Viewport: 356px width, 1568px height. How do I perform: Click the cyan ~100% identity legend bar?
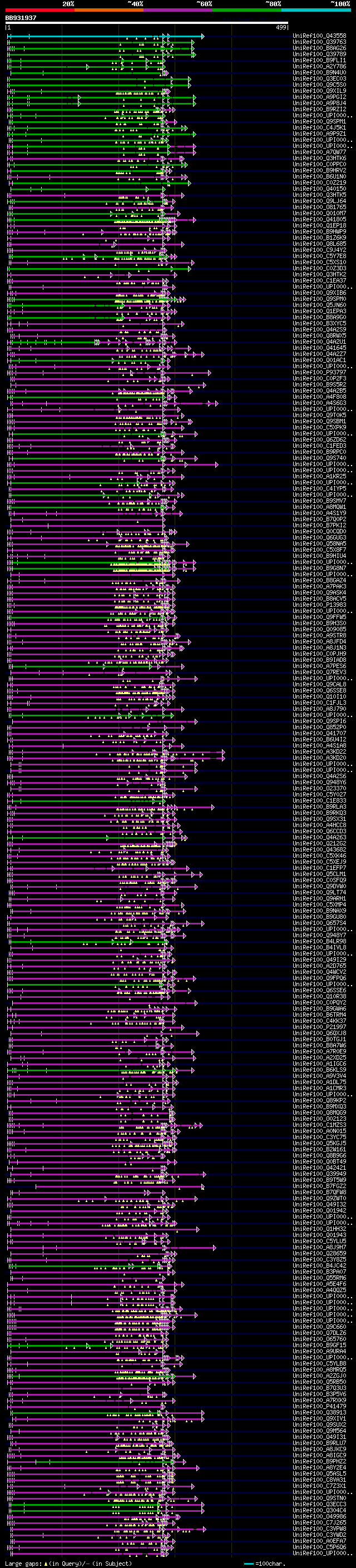316,10
